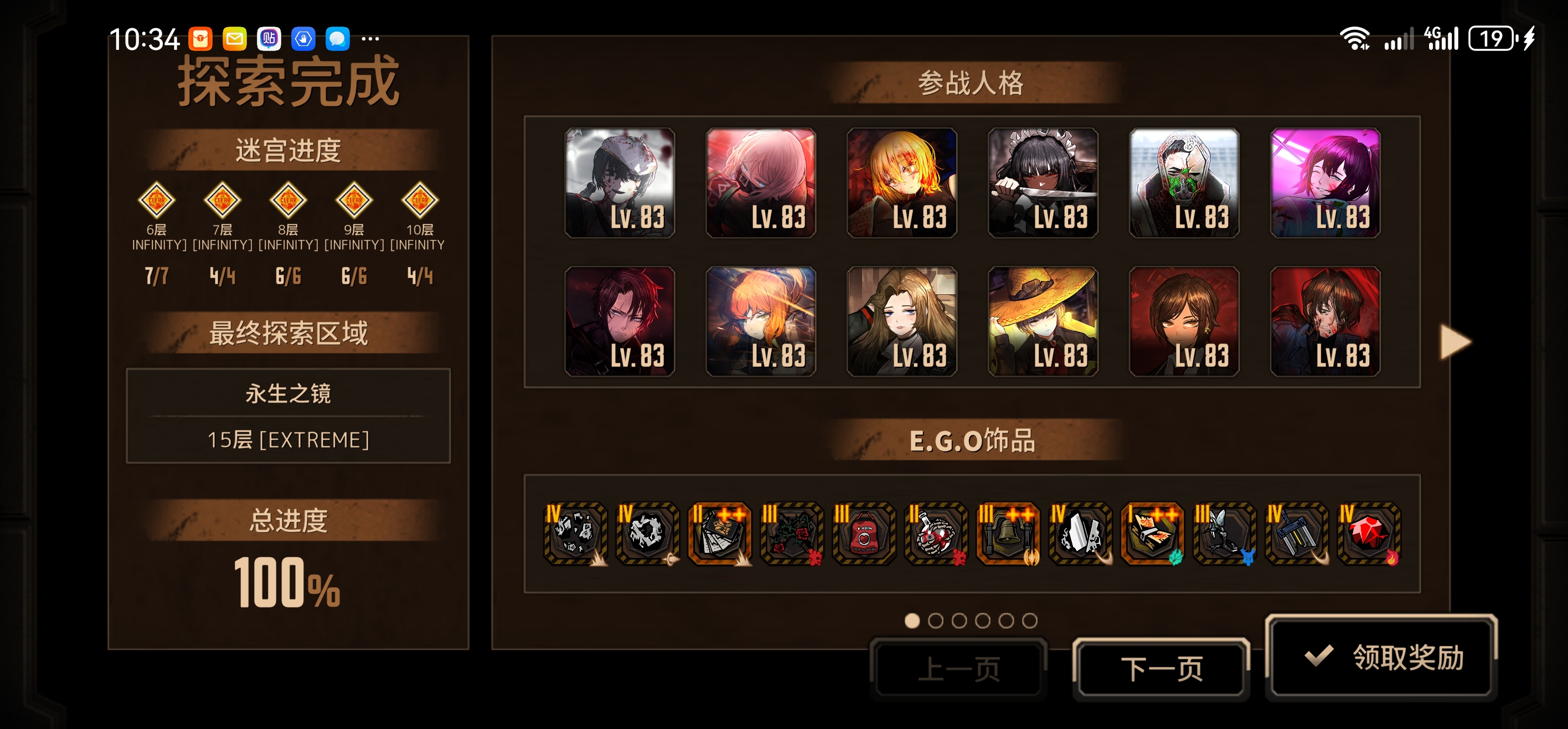The image size is (1568, 729).
Task: Open the 永生之镜 final area panel
Action: pyautogui.click(x=288, y=415)
